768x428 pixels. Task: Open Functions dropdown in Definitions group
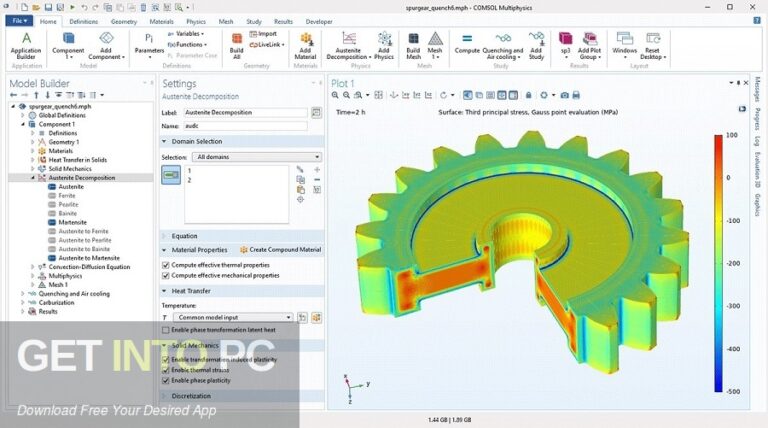pos(187,45)
